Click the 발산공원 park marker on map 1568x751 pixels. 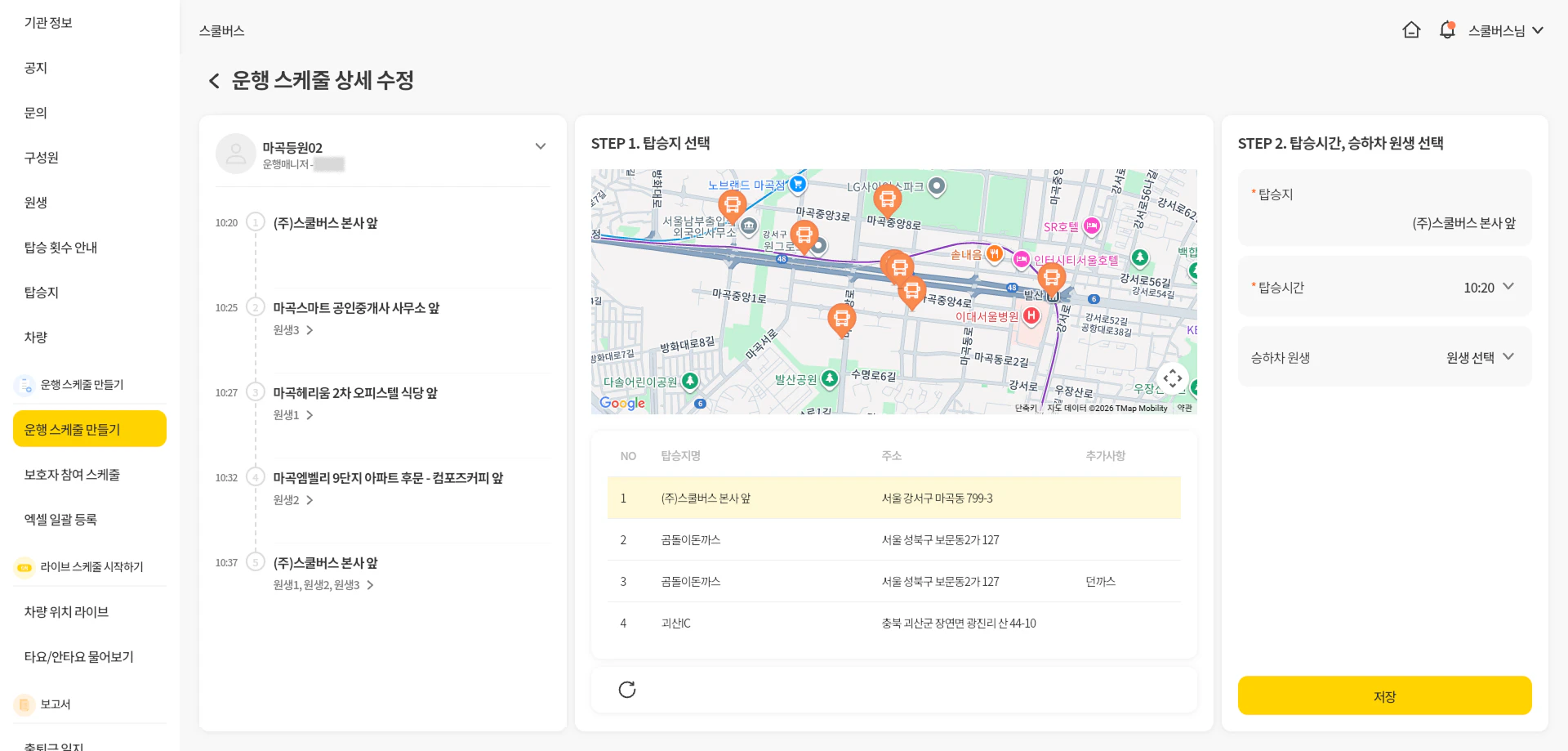[x=830, y=378]
